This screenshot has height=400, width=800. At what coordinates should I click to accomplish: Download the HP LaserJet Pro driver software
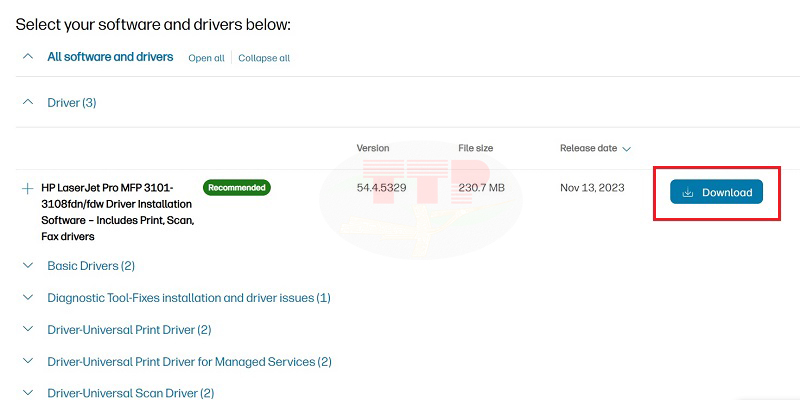[x=716, y=192]
